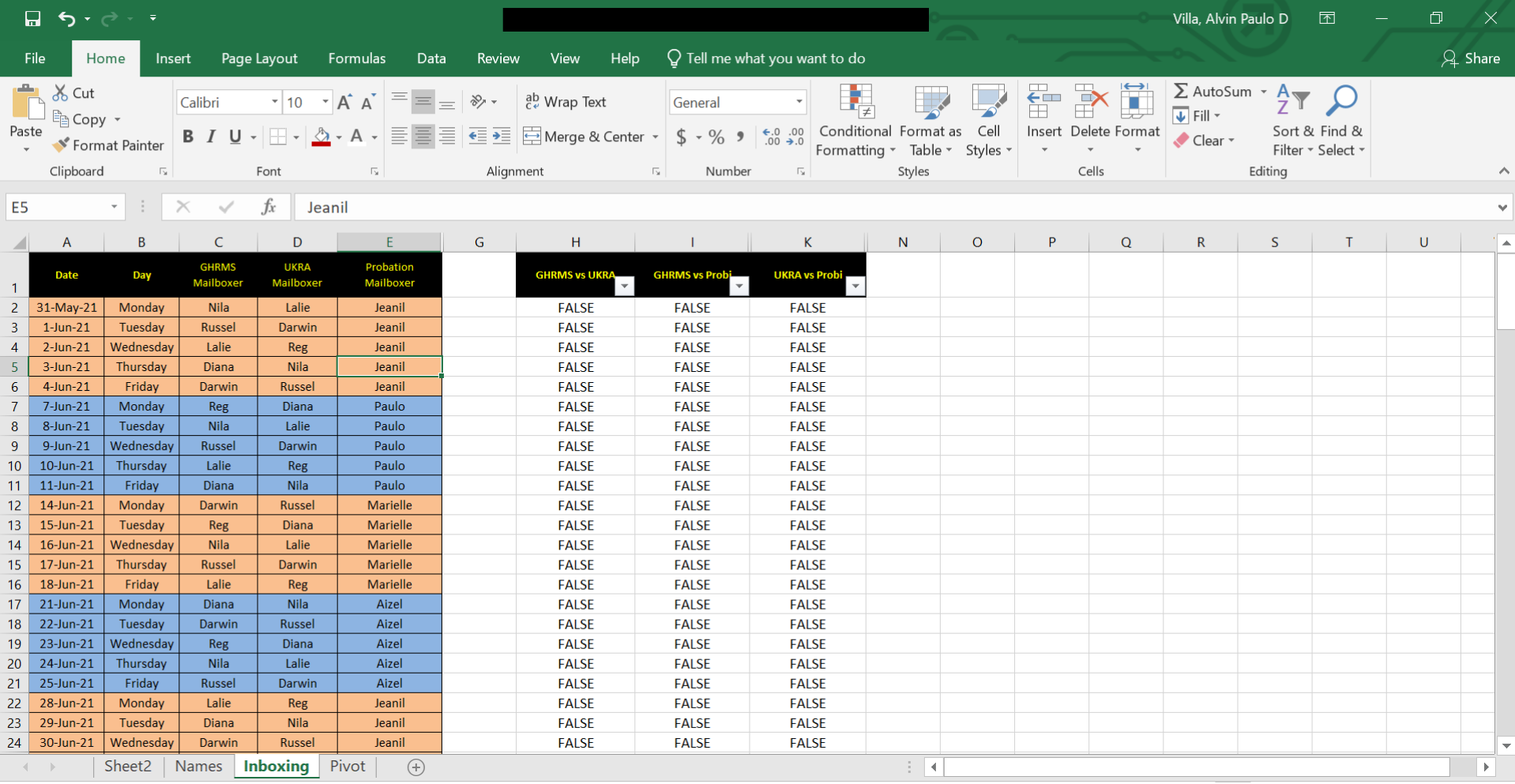Click the Format Painter brush icon
This screenshot has height=784, width=1515.
(61, 145)
